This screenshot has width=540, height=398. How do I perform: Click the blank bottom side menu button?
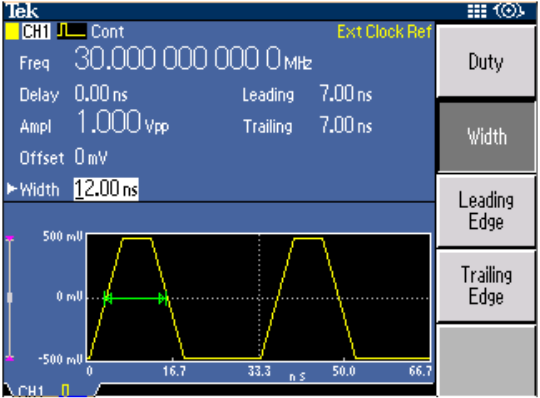486,360
